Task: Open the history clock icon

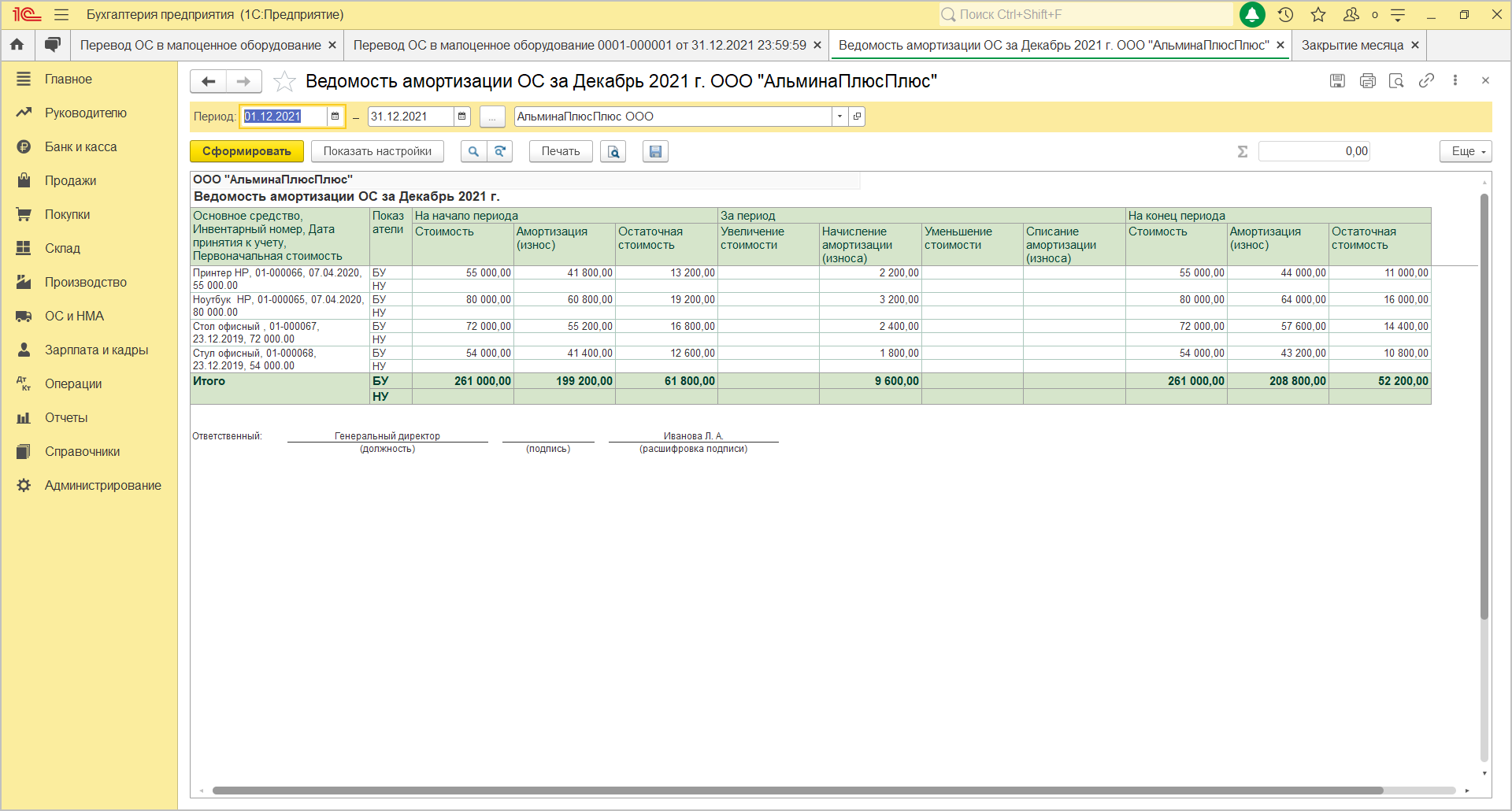Action: [1285, 14]
